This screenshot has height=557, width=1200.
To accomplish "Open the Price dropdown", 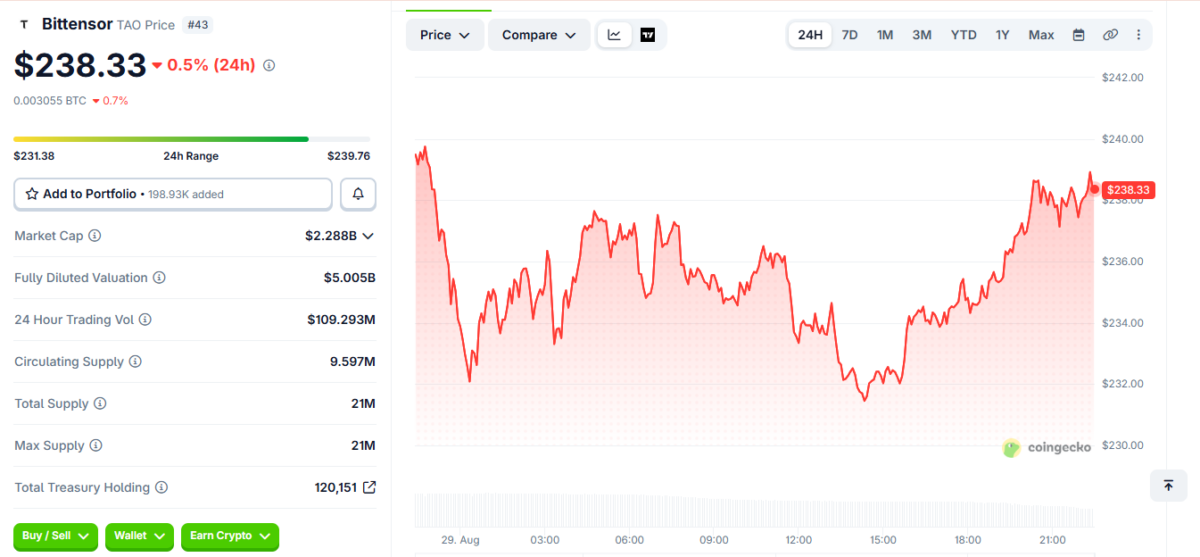I will (445, 35).
